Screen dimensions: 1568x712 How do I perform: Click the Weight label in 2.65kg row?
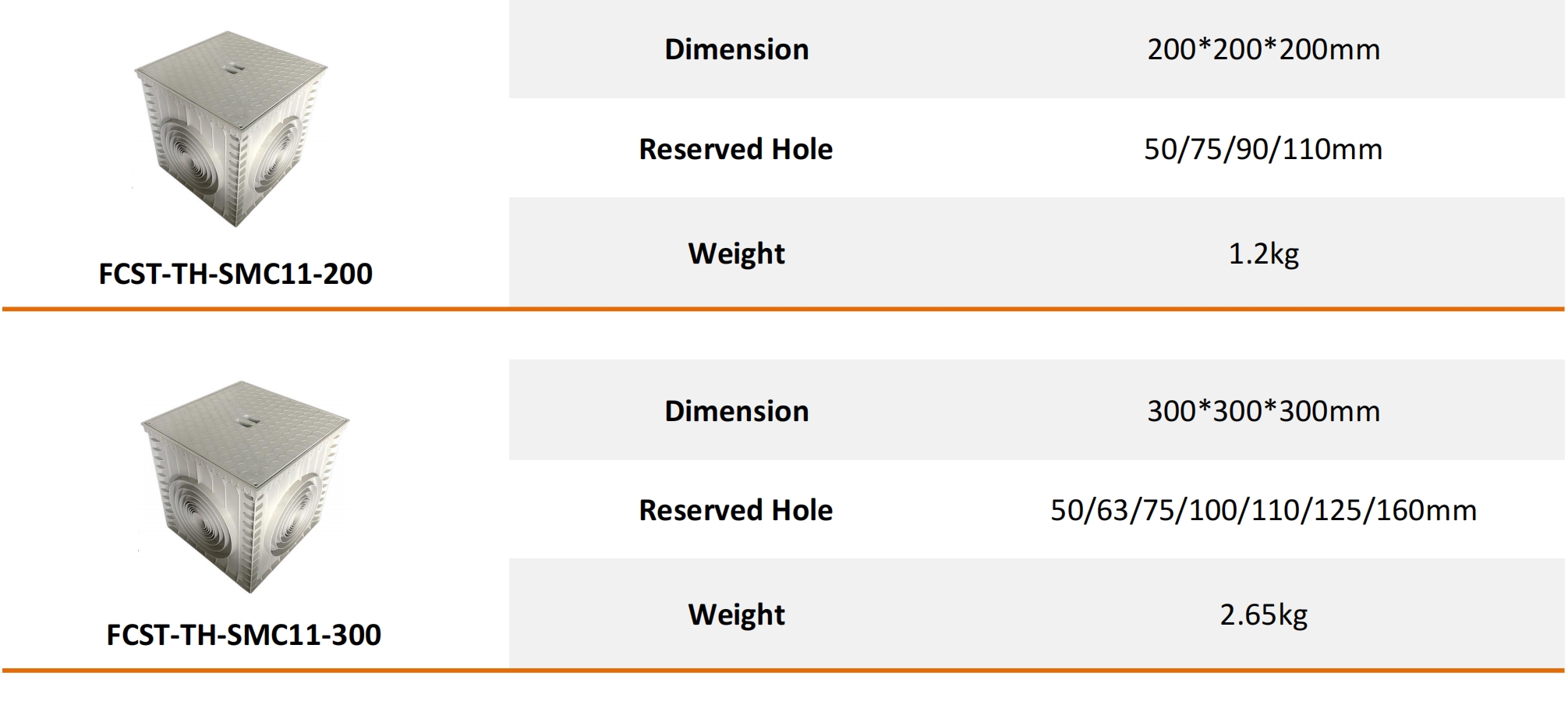[736, 615]
